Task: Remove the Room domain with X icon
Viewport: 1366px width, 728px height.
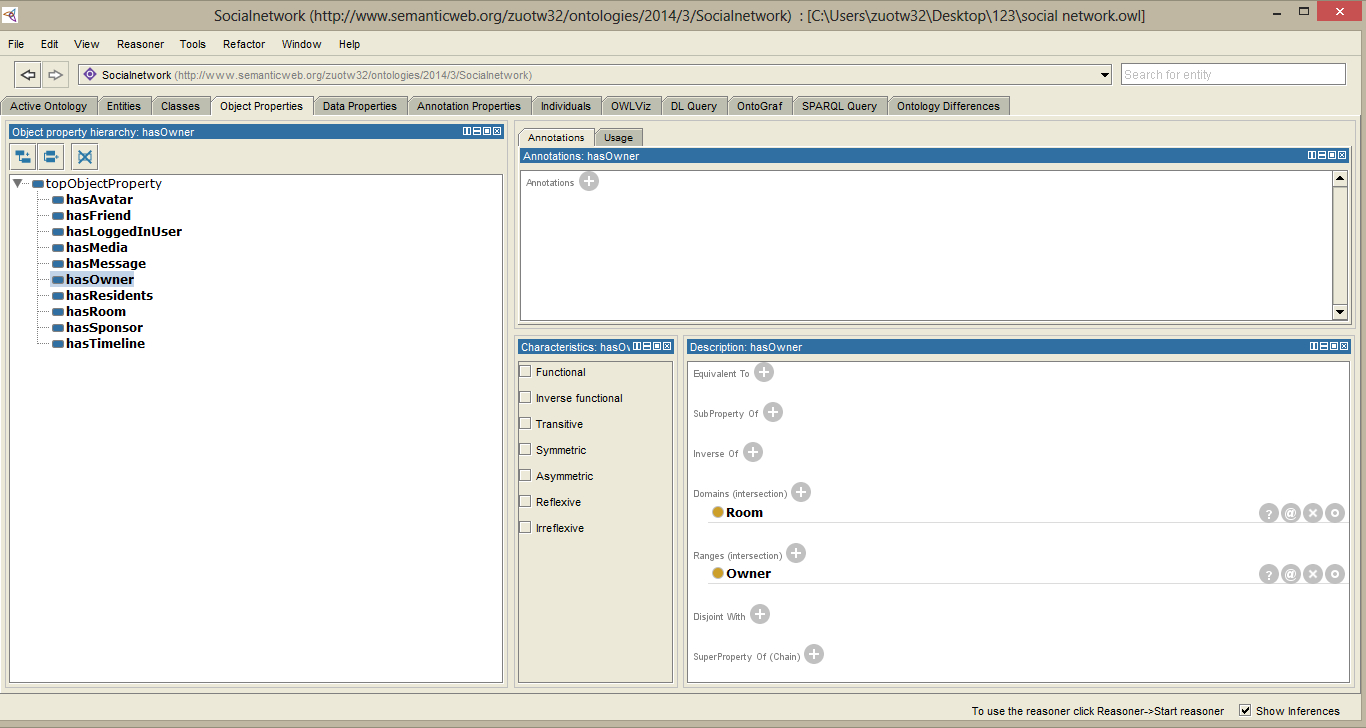Action: tap(1312, 513)
